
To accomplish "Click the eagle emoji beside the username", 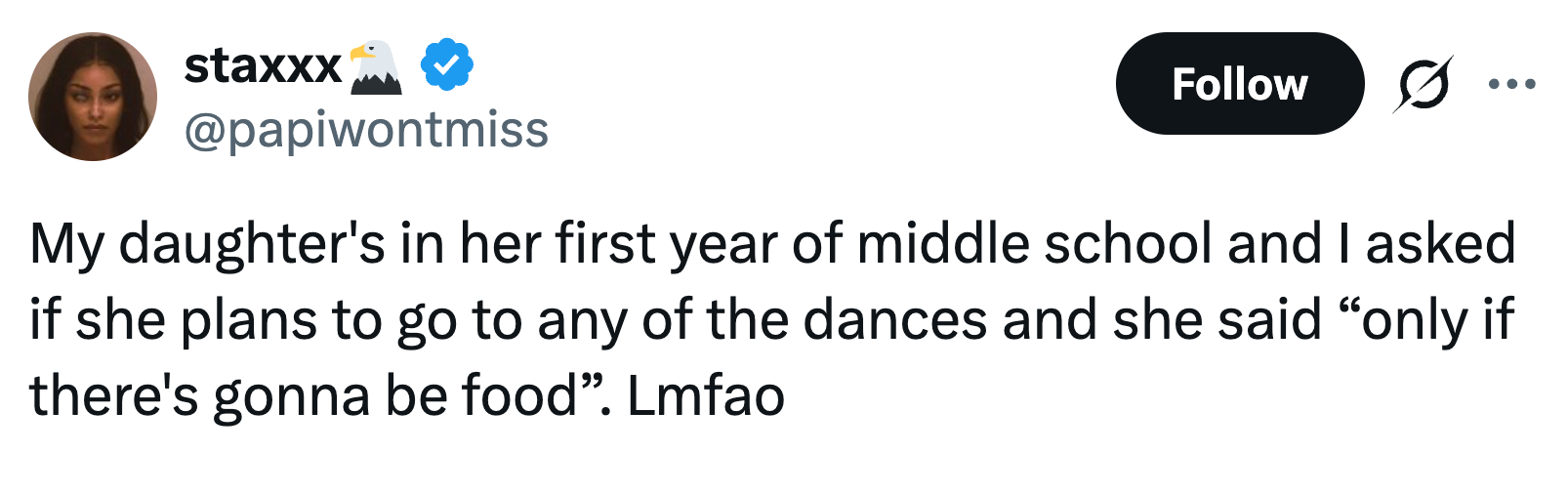I will coord(375,67).
